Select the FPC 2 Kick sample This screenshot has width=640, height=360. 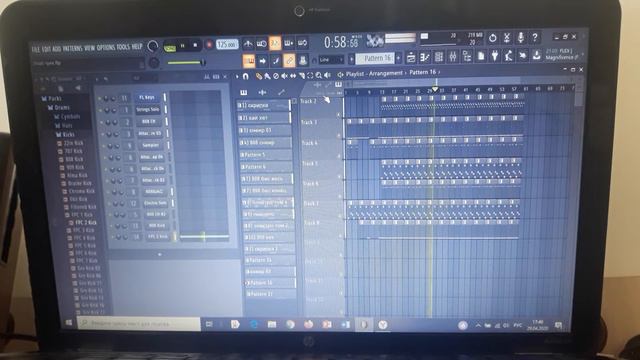coord(84,222)
